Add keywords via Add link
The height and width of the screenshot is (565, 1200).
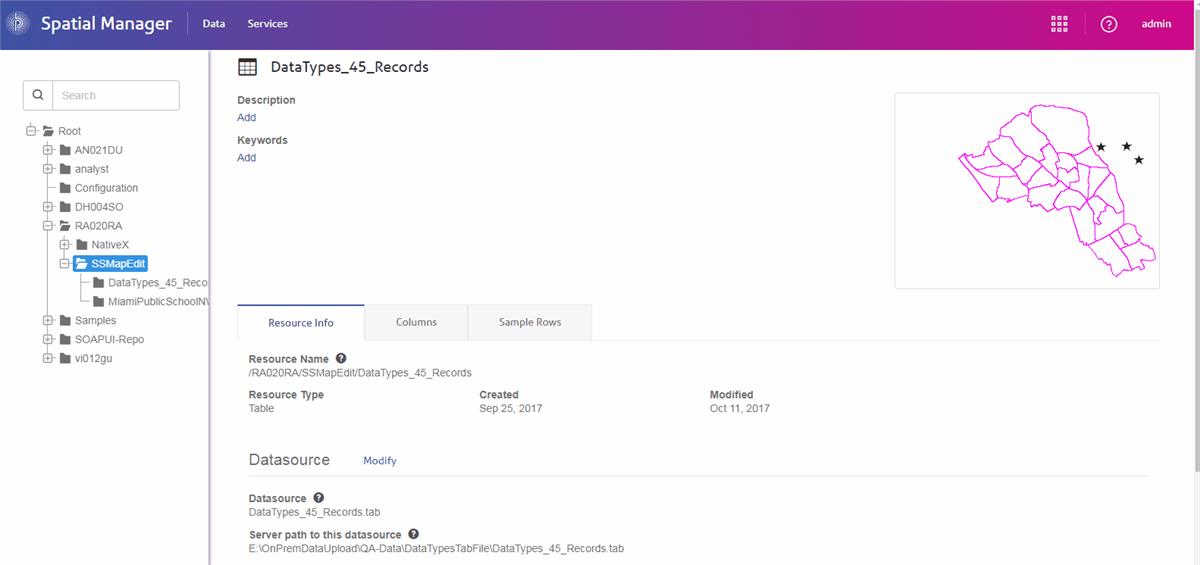click(246, 157)
